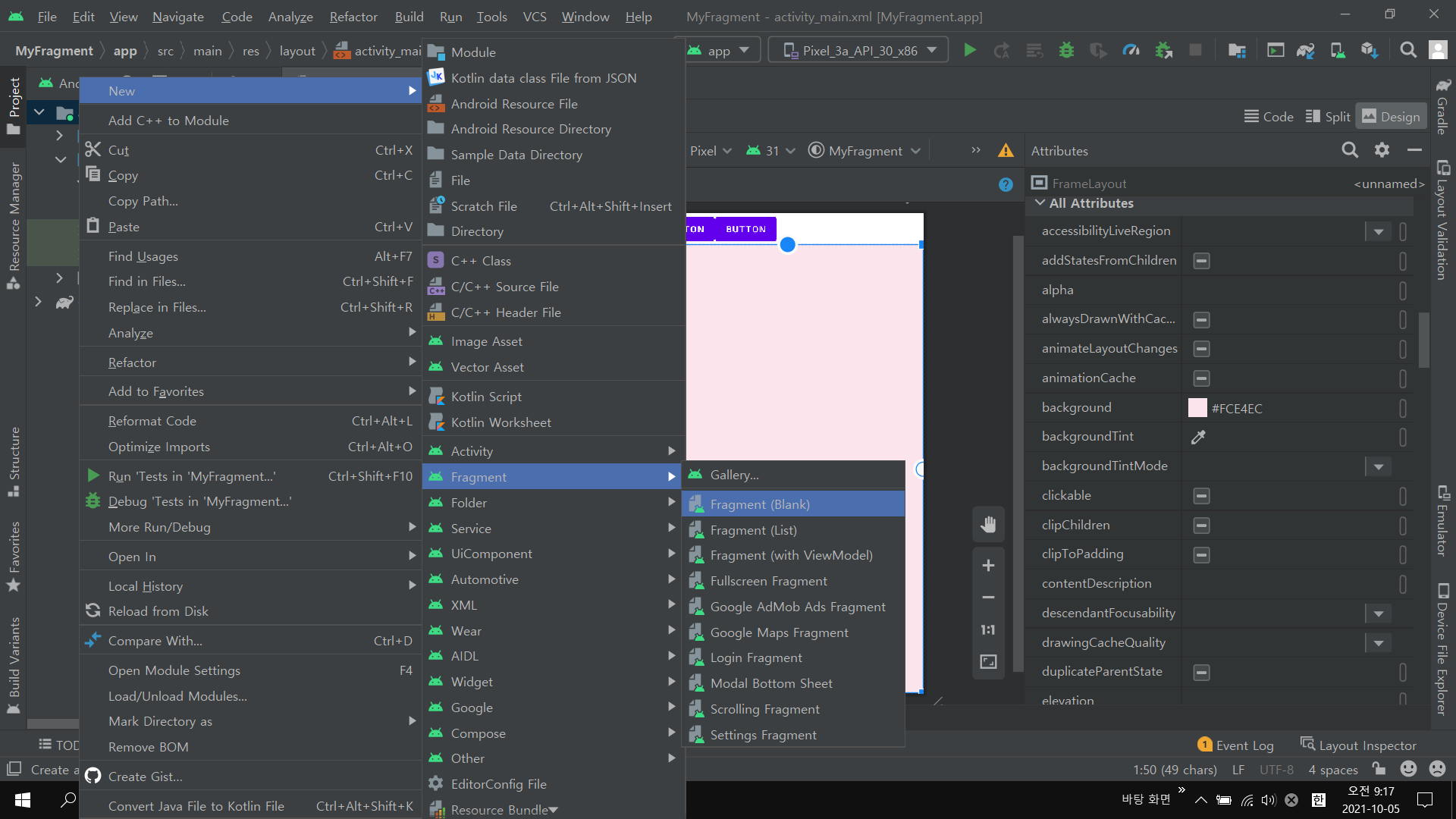
Task: Select Reformat Code in context menu
Action: click(250, 421)
